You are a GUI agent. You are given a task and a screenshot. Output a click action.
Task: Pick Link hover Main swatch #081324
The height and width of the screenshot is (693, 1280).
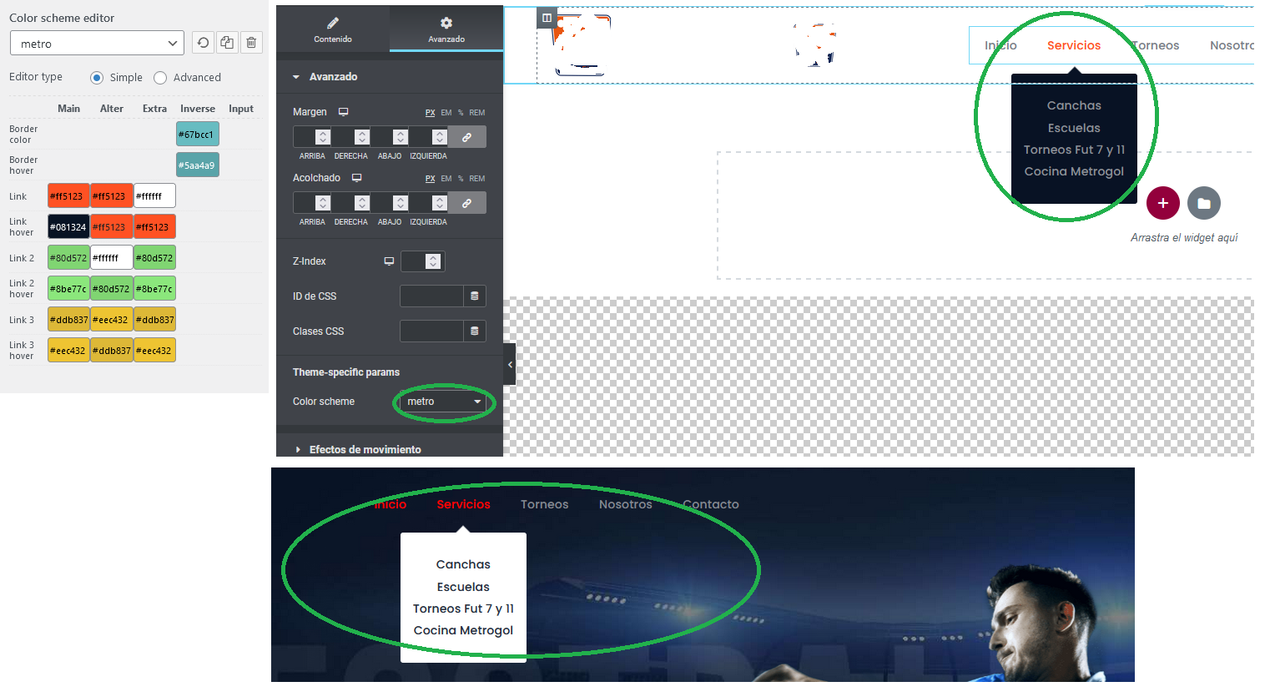click(x=68, y=226)
